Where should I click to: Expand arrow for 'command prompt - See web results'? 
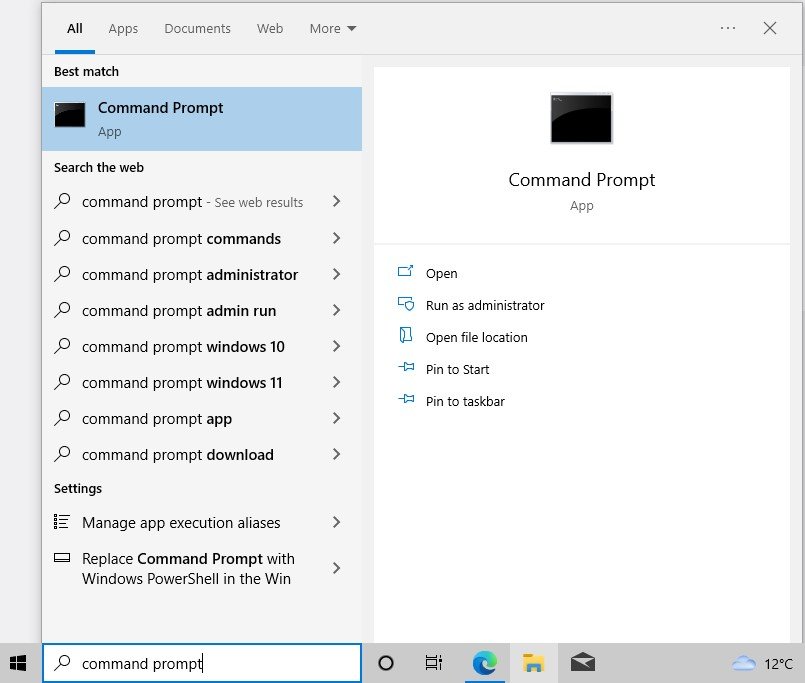click(336, 201)
